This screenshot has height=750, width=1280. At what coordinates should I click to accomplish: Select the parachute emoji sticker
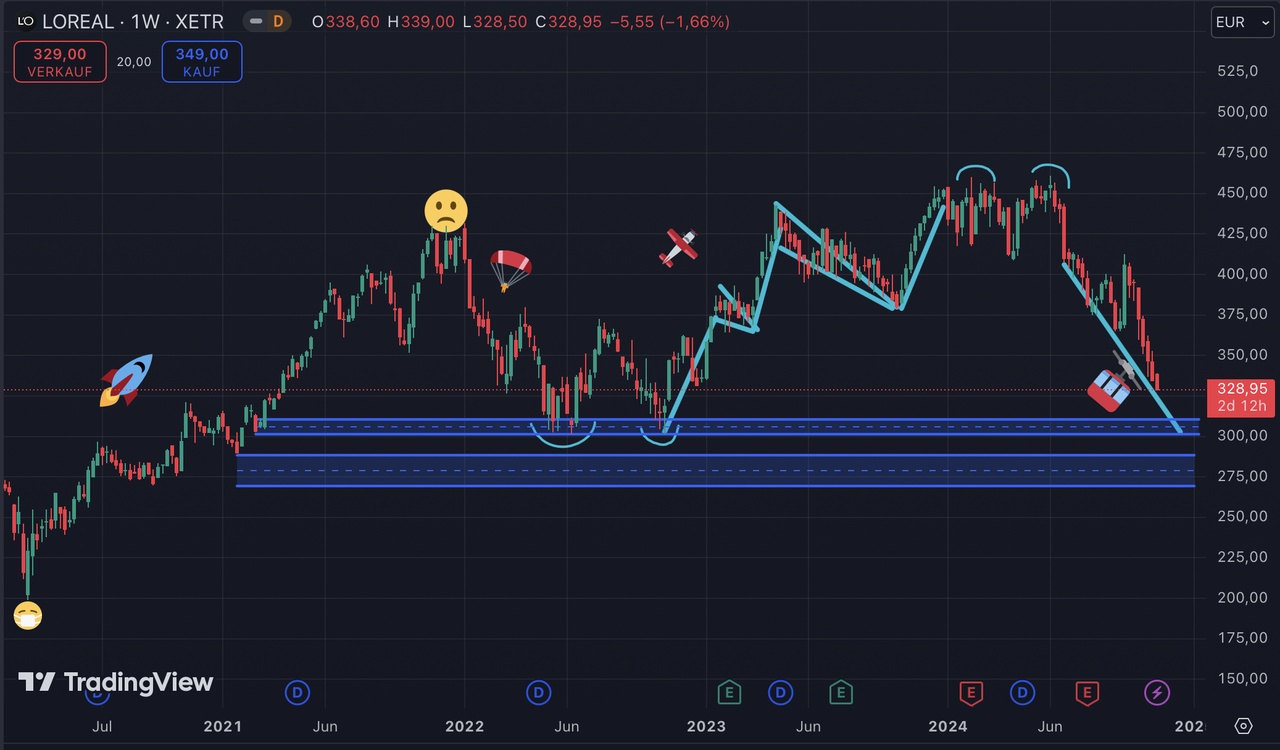click(510, 270)
